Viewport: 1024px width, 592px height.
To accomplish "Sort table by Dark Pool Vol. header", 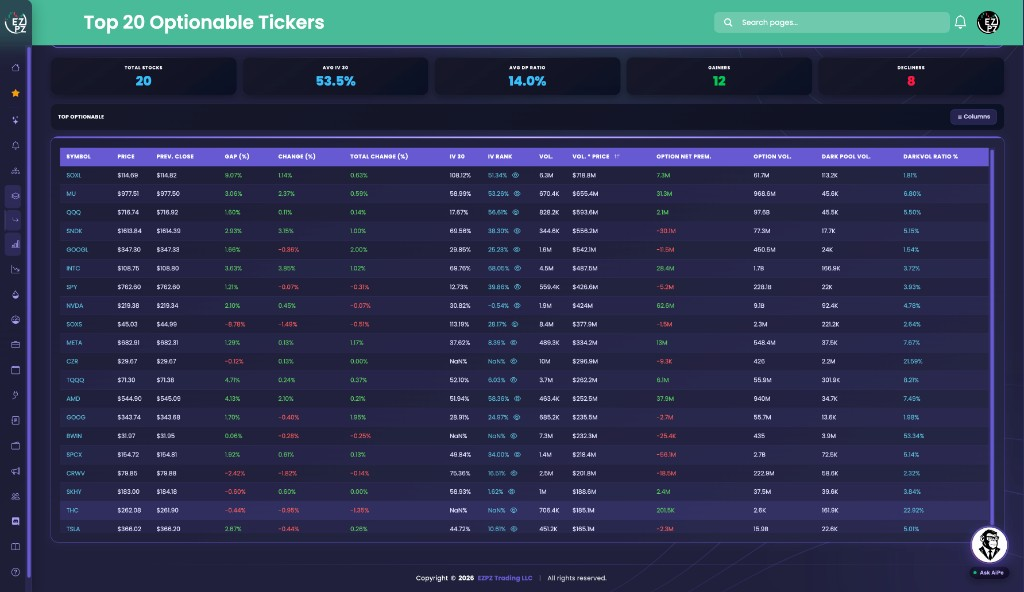I will 846,157.
